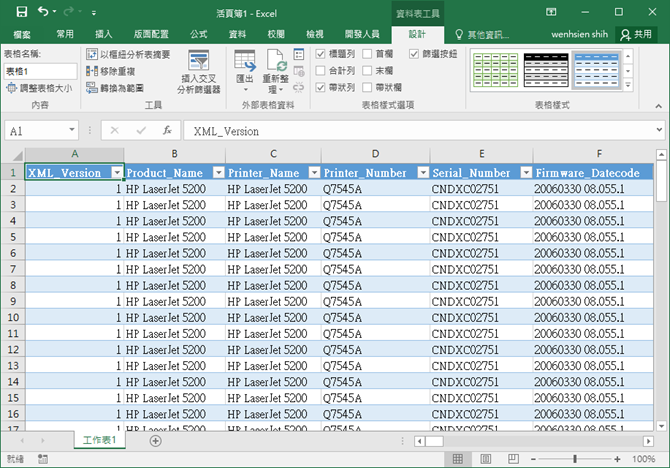Click the table properties icon in 外部表格資料
This screenshot has height=468, width=670.
pos(299,54)
